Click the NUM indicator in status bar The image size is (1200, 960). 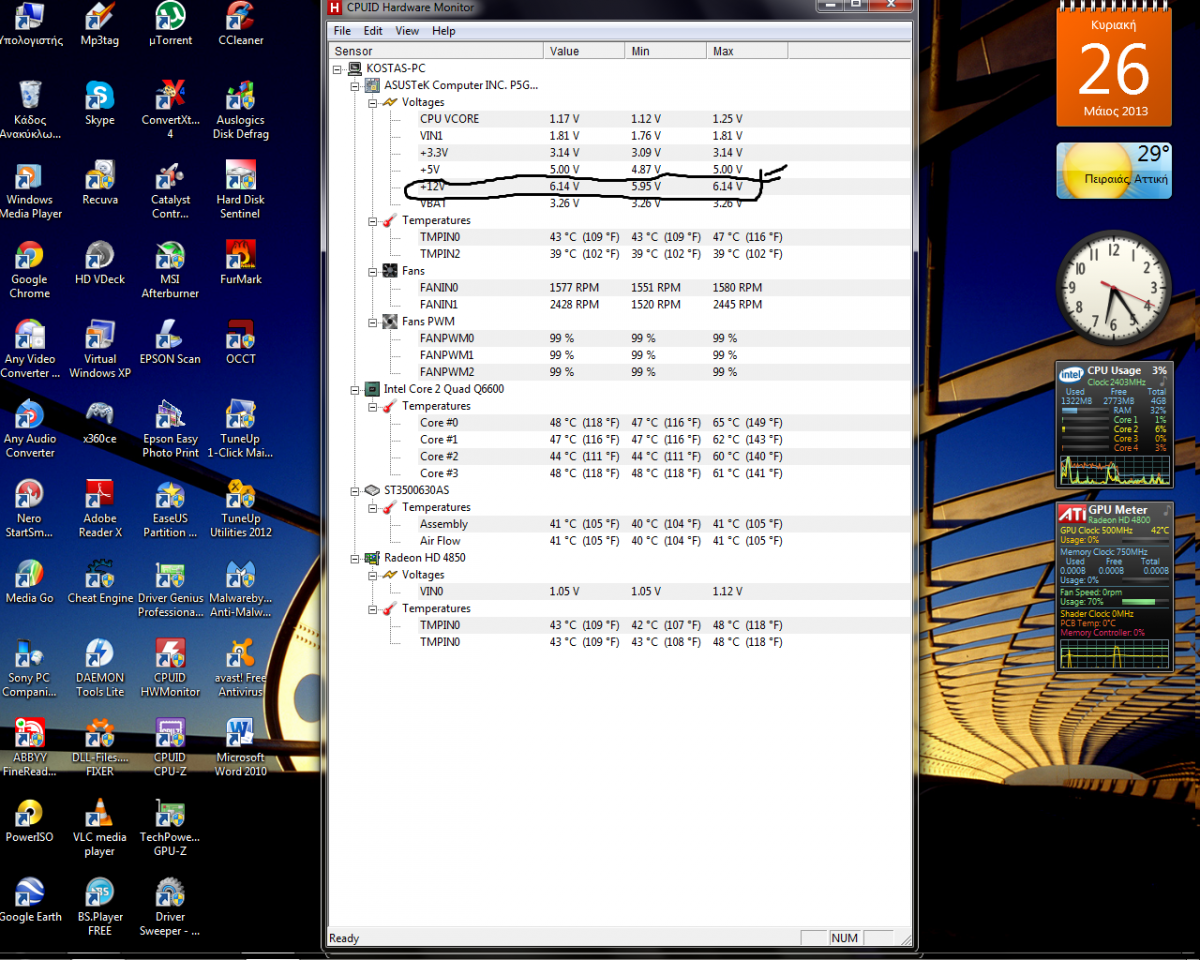[844, 938]
